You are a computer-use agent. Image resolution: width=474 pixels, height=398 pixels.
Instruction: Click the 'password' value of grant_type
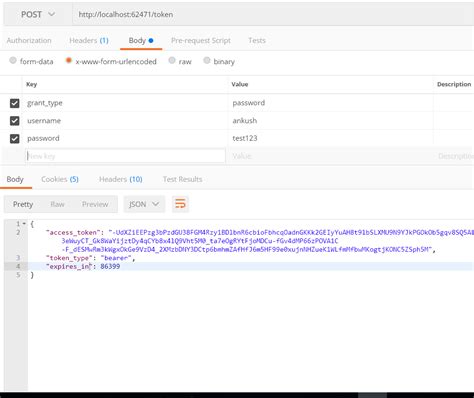pos(249,103)
